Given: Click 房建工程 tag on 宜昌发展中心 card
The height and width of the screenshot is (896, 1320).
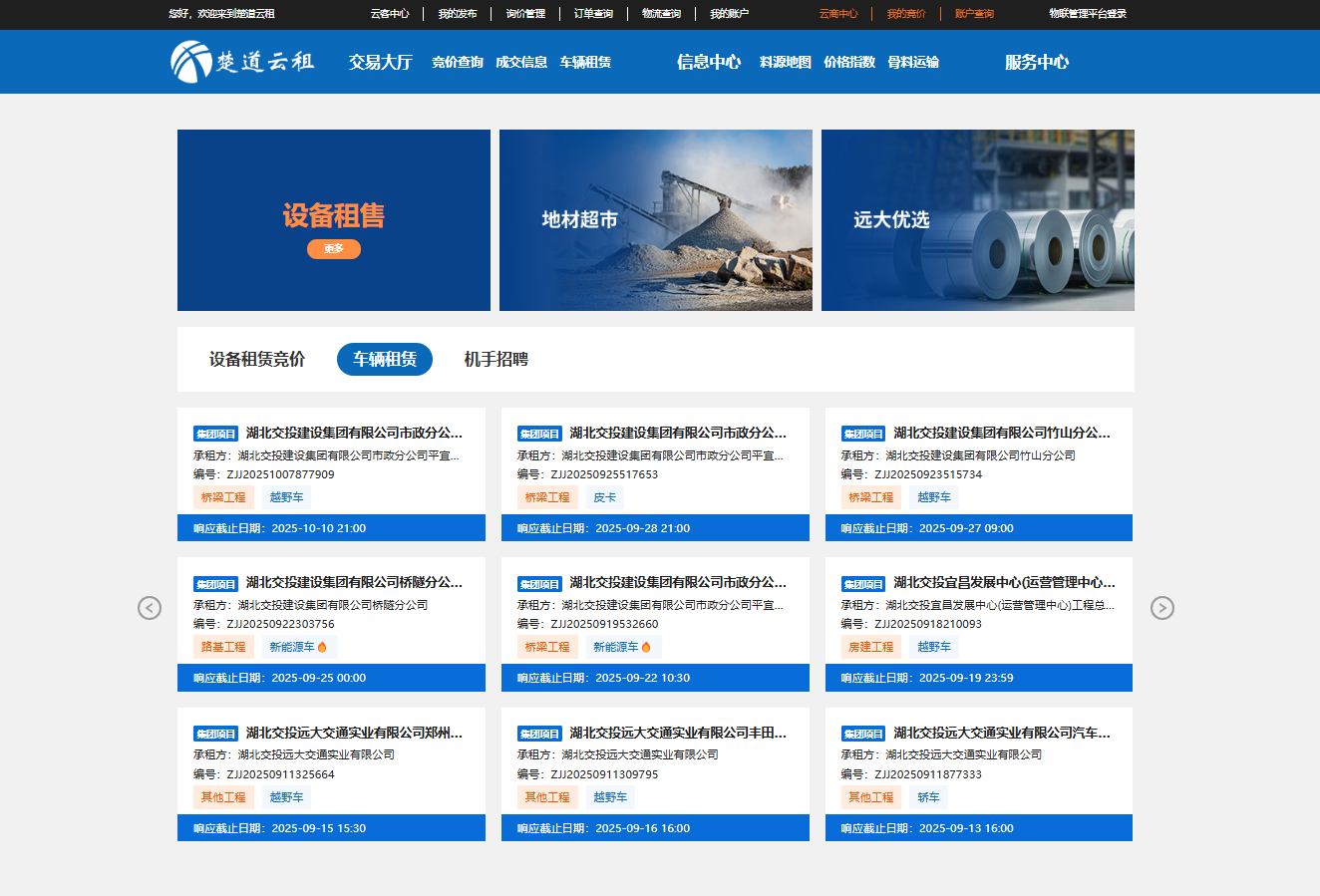Looking at the screenshot, I should [870, 647].
